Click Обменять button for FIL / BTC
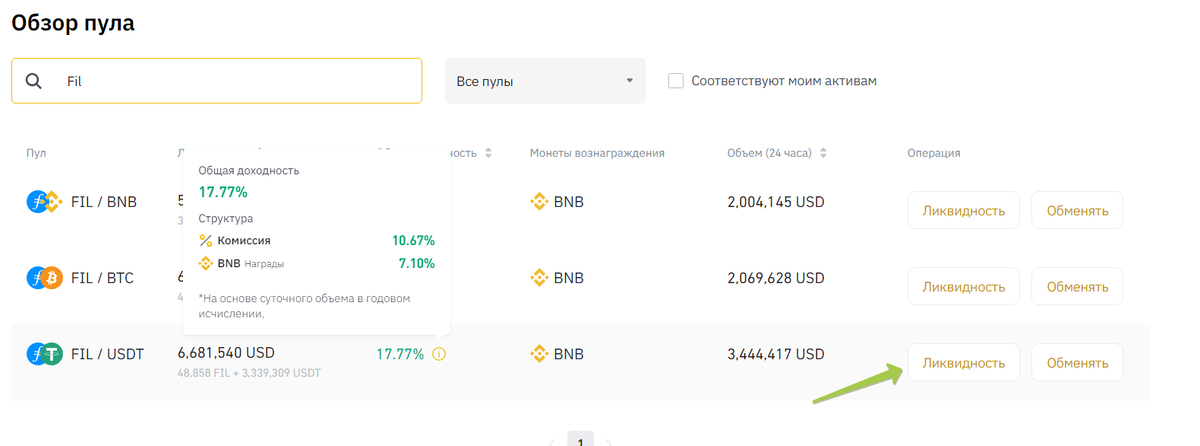Viewport: 1200px width, 446px height. click(1077, 286)
